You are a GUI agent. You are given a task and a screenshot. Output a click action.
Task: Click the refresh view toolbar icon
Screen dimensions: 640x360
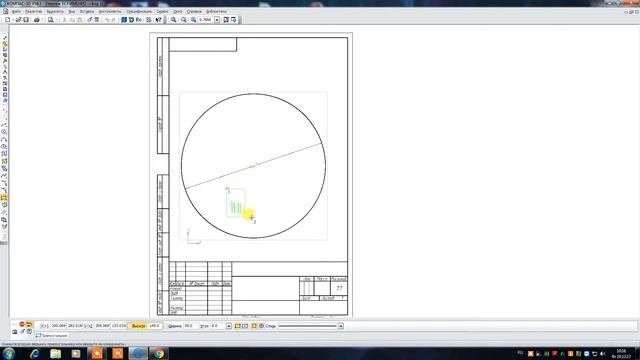pos(233,20)
